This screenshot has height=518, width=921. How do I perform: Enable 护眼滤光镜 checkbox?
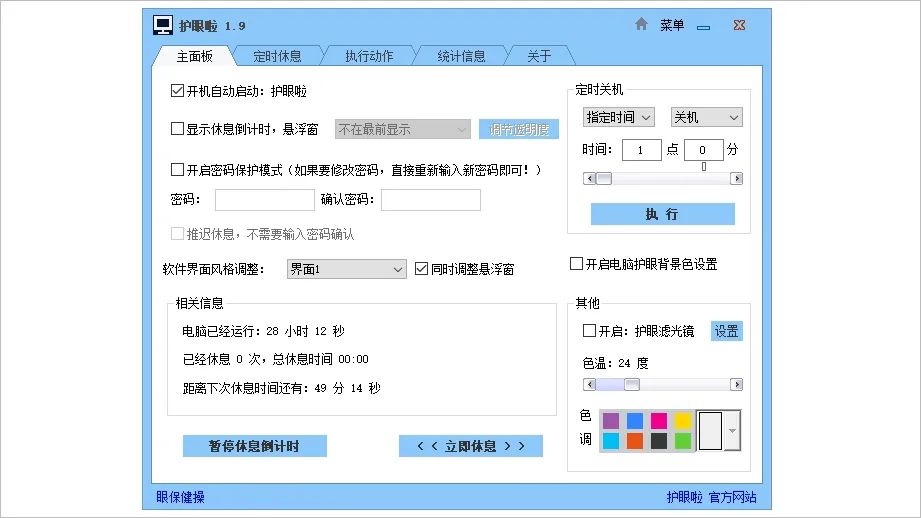(x=589, y=331)
